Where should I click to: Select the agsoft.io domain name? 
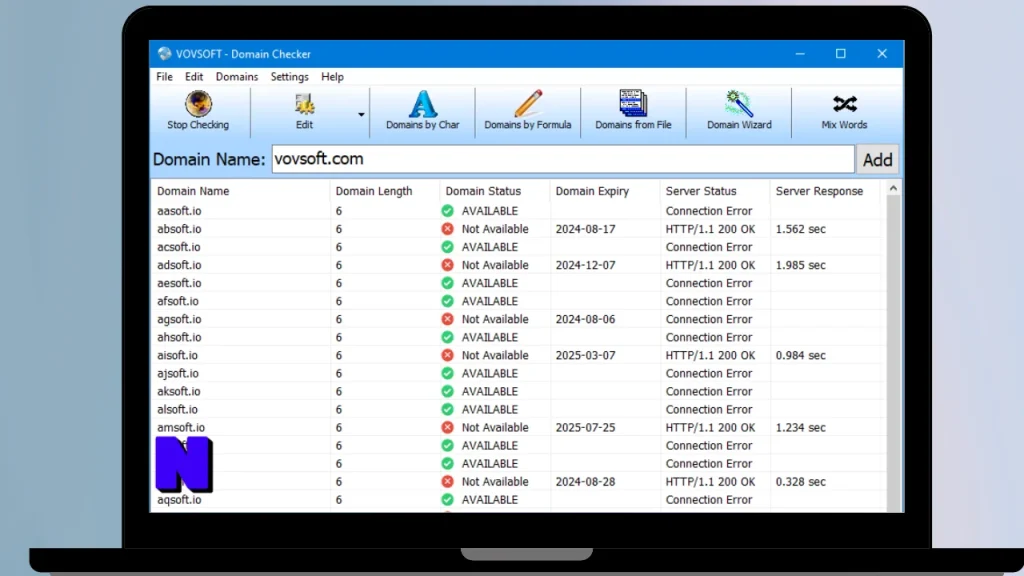pos(179,319)
